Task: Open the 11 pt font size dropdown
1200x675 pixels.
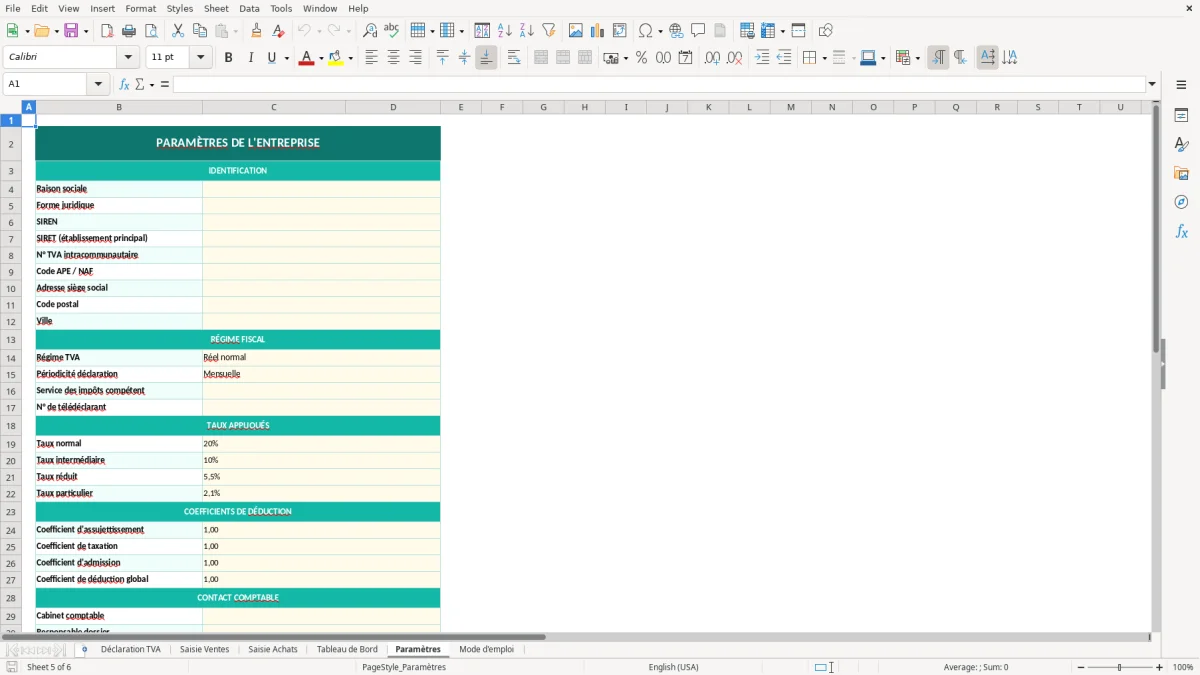Action: coord(201,58)
